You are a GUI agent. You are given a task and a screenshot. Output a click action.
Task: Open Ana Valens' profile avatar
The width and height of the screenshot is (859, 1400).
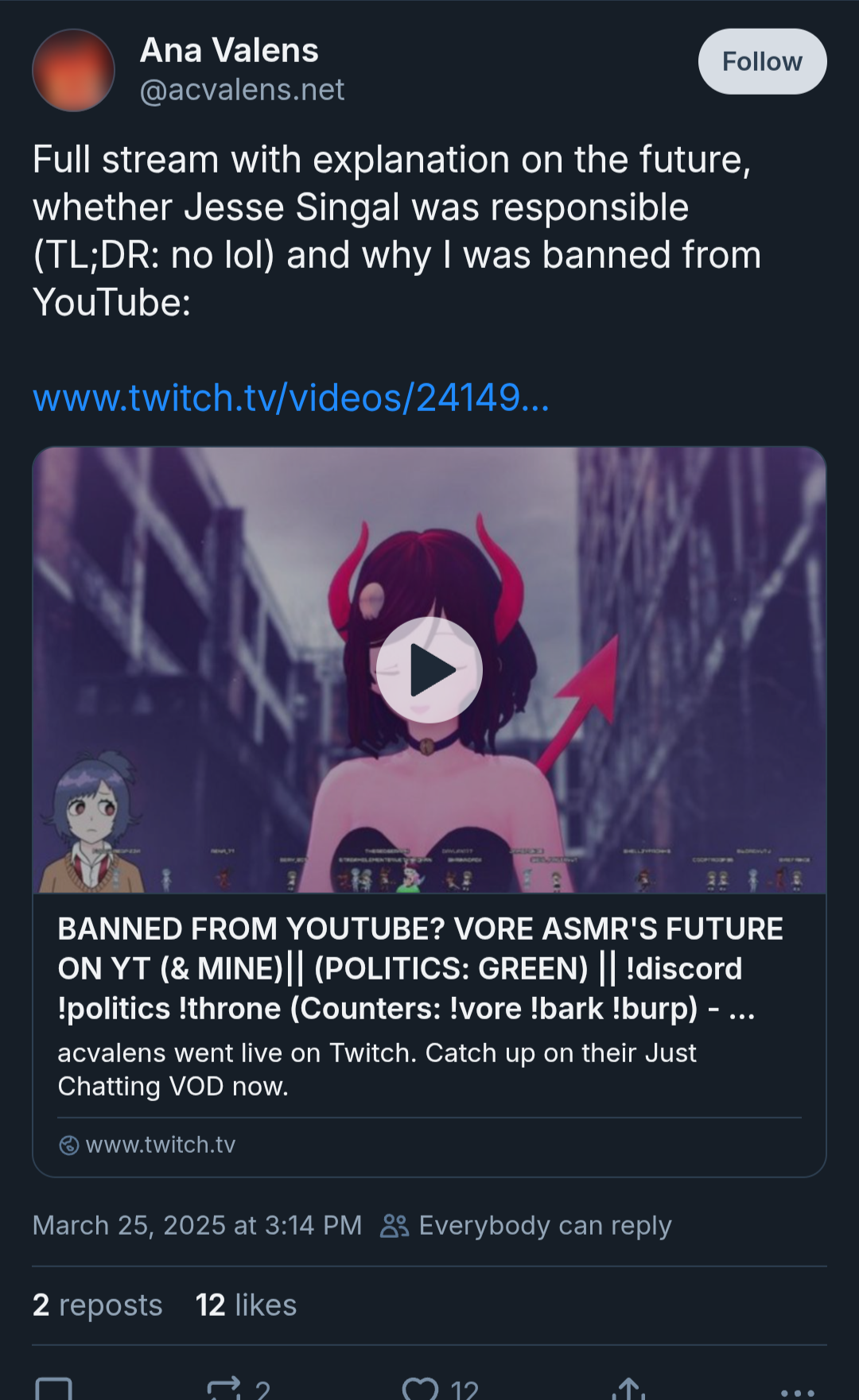point(73,70)
